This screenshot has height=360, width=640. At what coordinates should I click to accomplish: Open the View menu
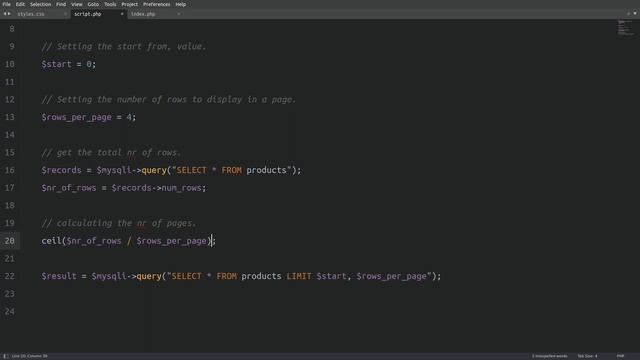pyautogui.click(x=76, y=4)
